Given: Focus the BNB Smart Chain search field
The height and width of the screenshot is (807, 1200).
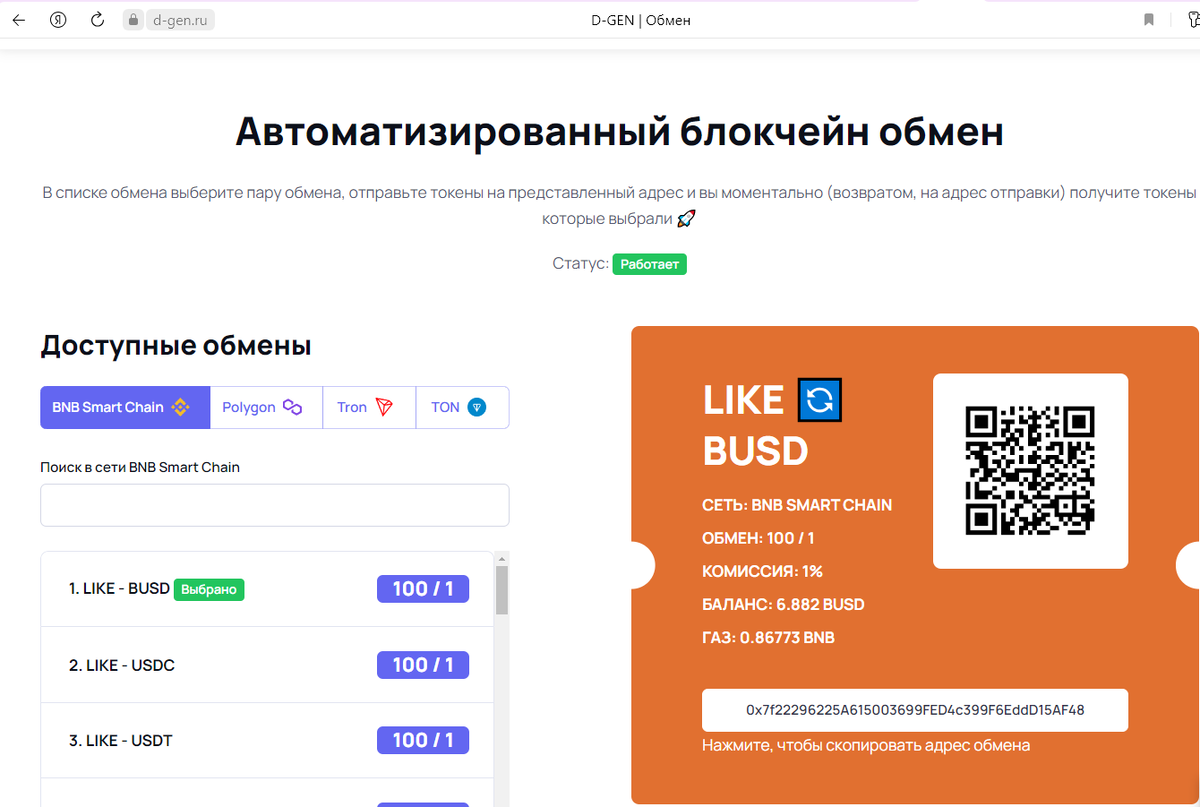Looking at the screenshot, I should 275,505.
